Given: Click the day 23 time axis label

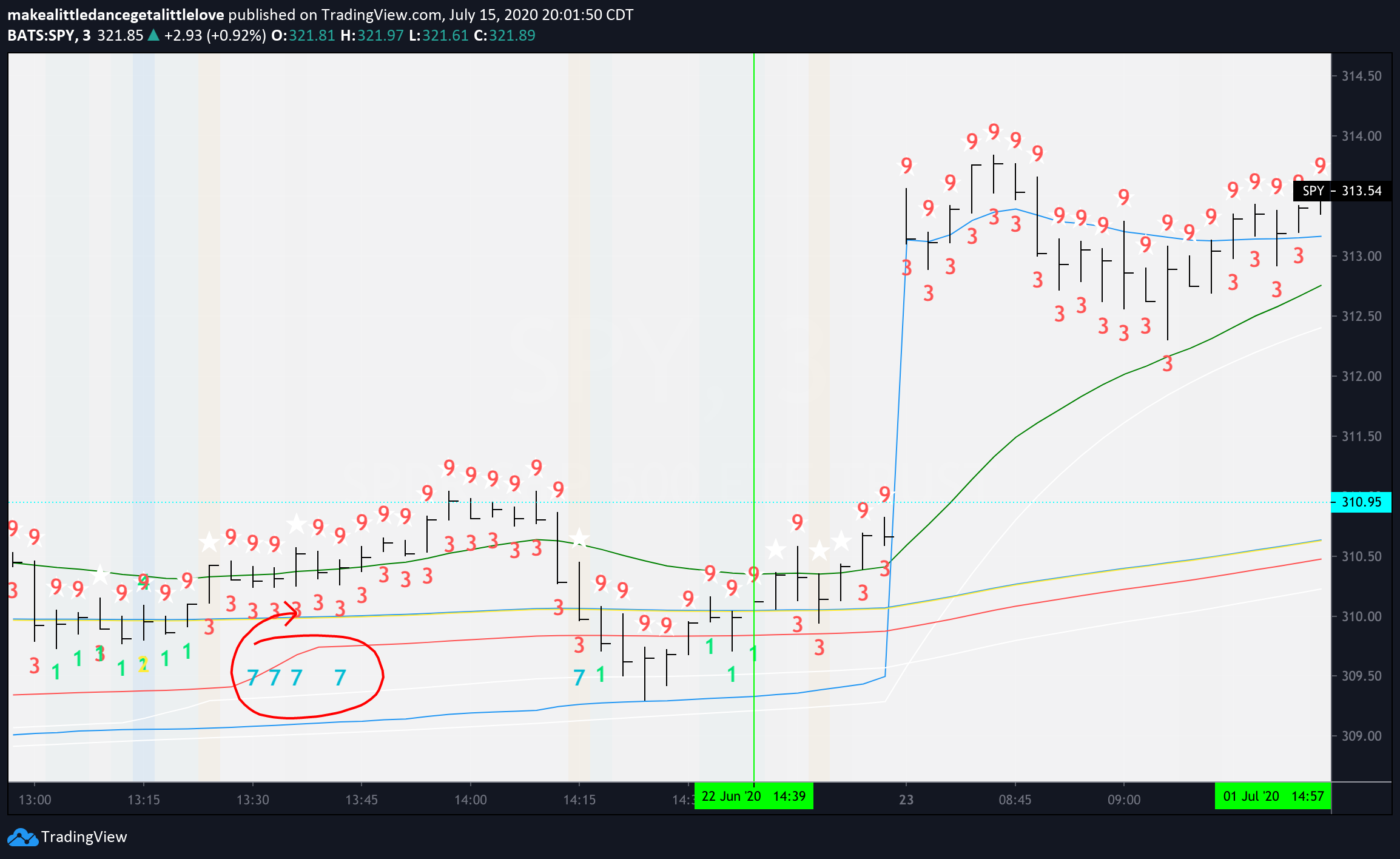Looking at the screenshot, I should [906, 800].
